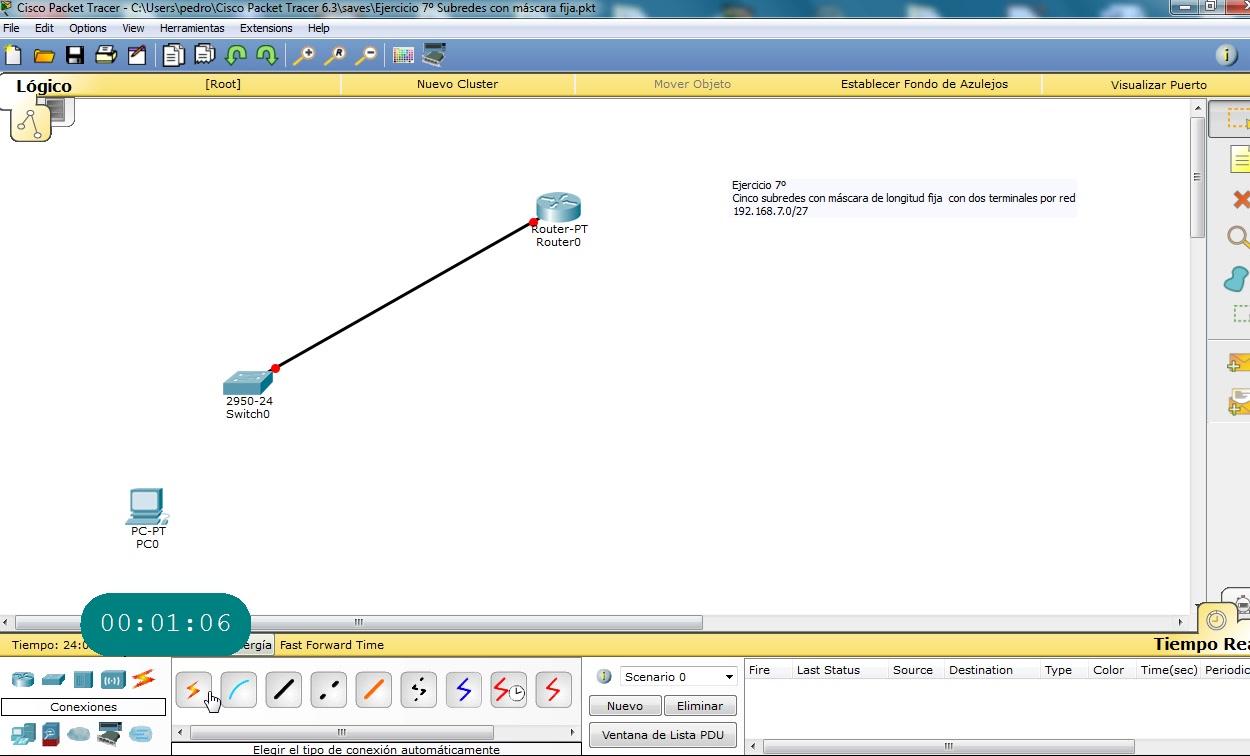The width and height of the screenshot is (1250, 756).
Task: Click Establecer Fondo de Azulejos
Action: 924,84
